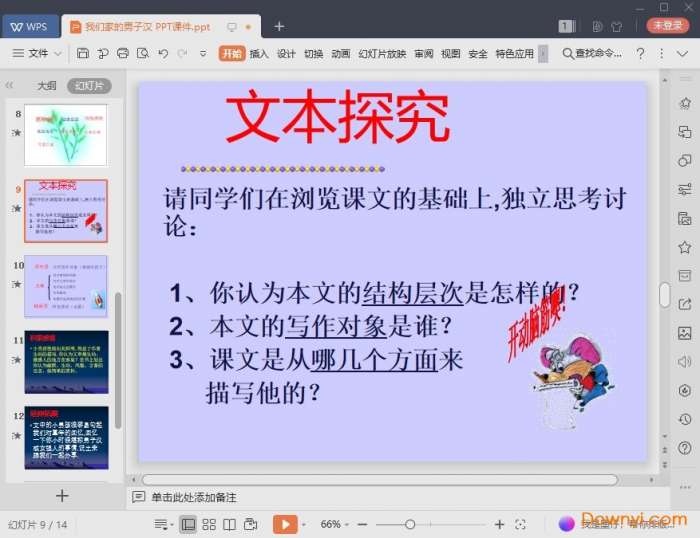Viewport: 700px width, 538px height.
Task: Click the horizontal scrollbar below the slide
Action: click(x=380, y=480)
